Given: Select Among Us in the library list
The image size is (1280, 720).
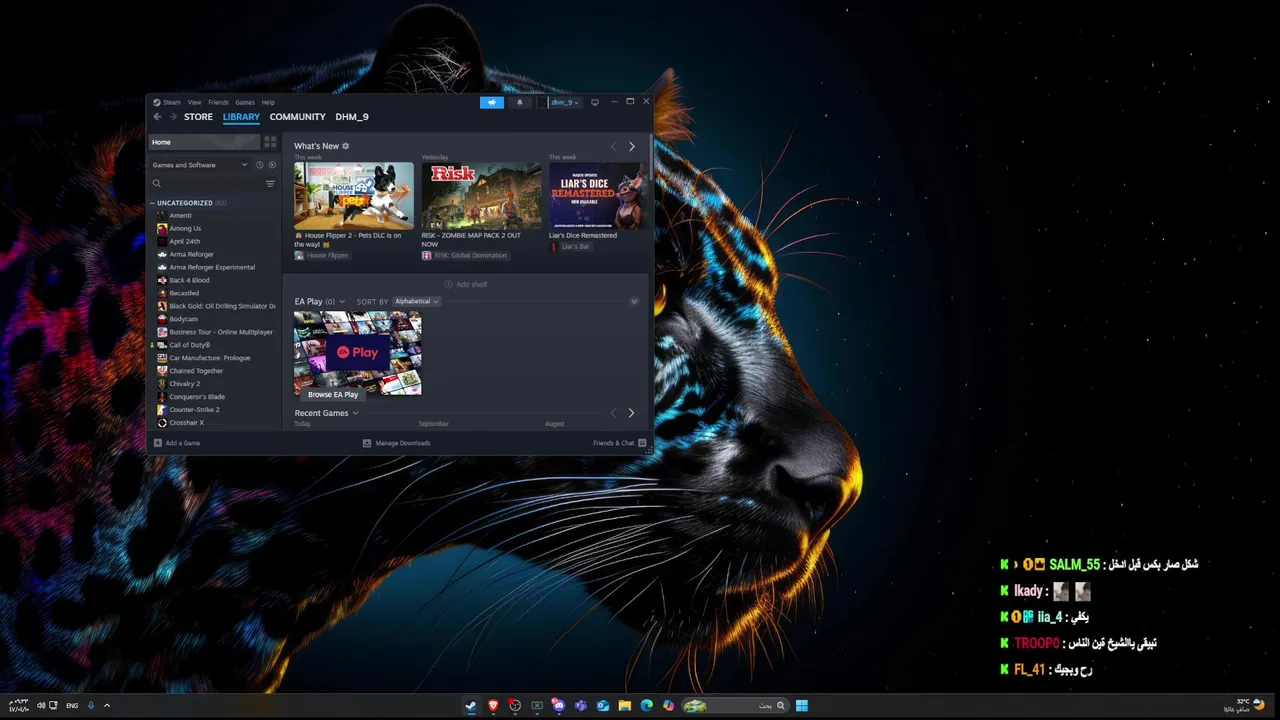Looking at the screenshot, I should (x=185, y=228).
